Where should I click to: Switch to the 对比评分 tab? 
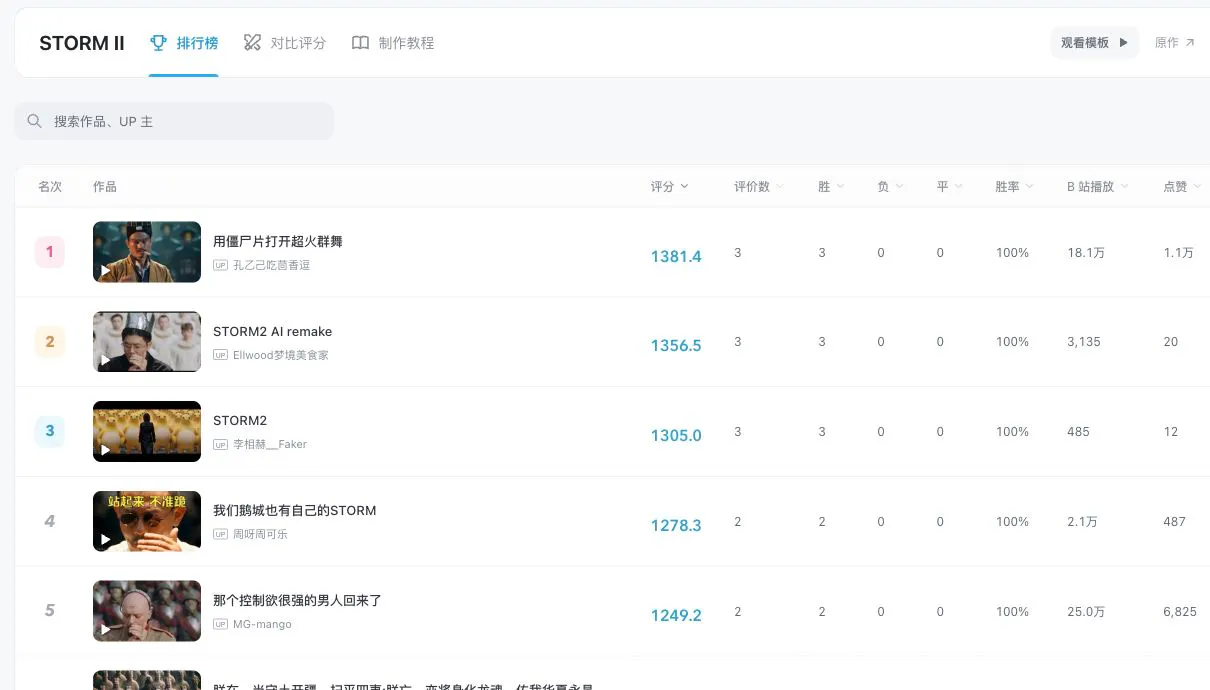(x=285, y=43)
